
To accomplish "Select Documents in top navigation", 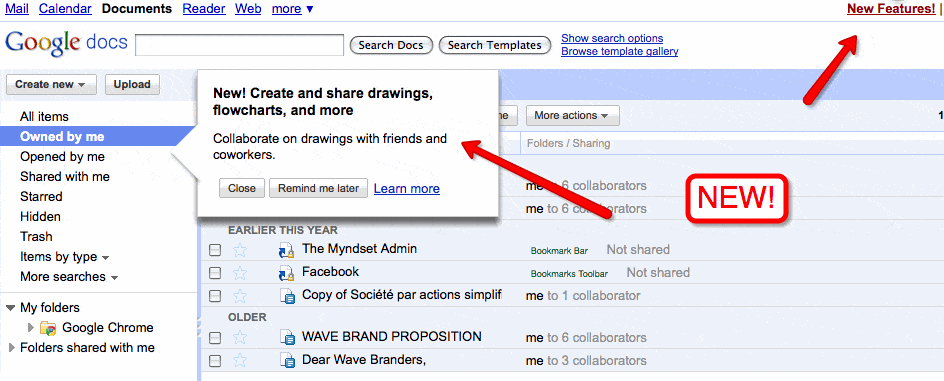I will tap(137, 9).
